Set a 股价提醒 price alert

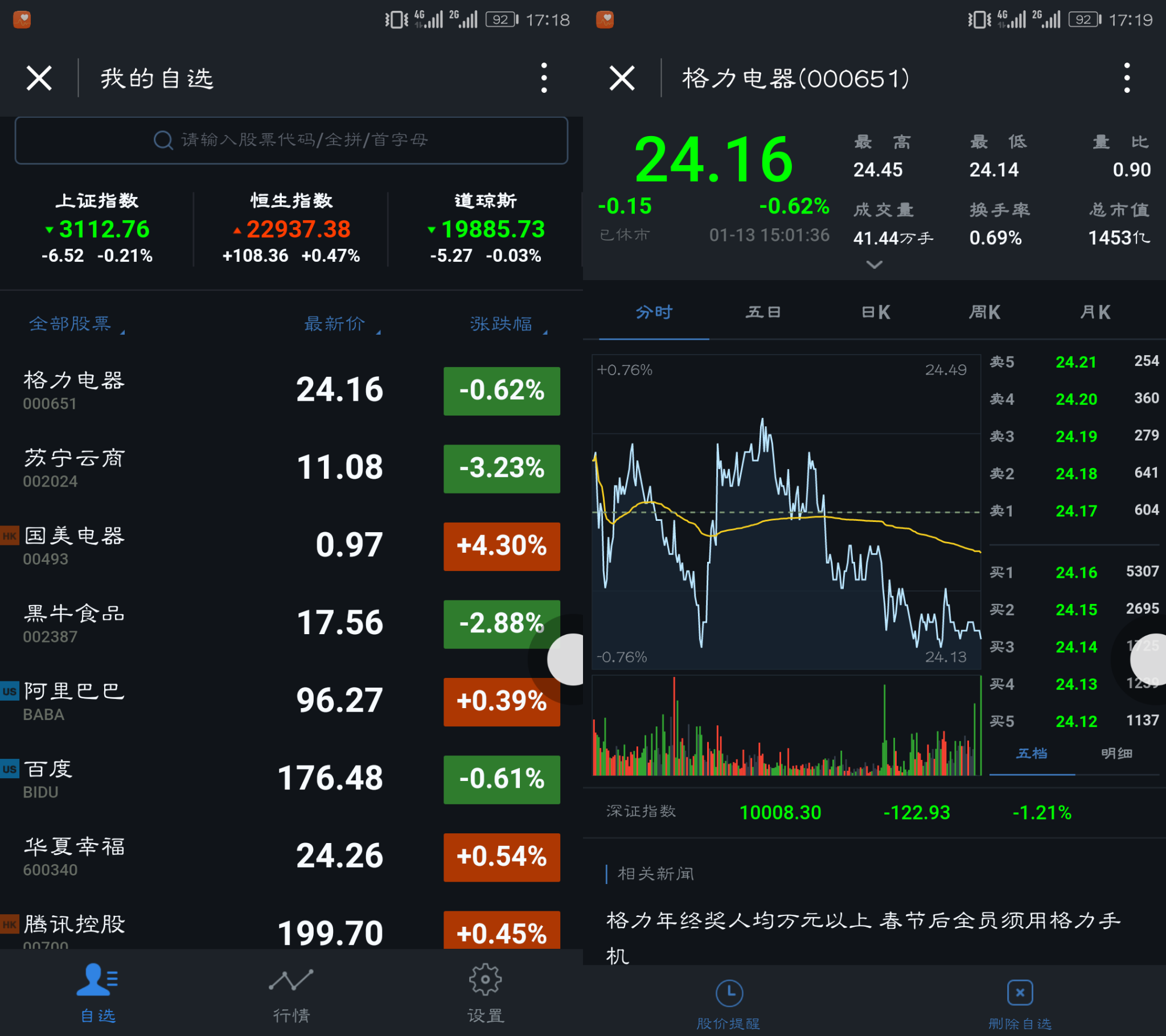[x=728, y=1004]
